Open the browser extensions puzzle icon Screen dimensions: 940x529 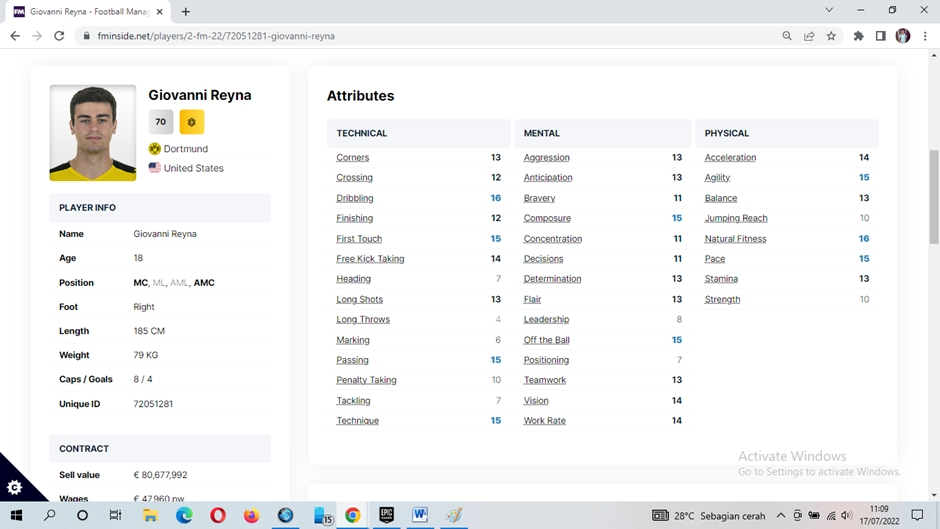coord(858,36)
